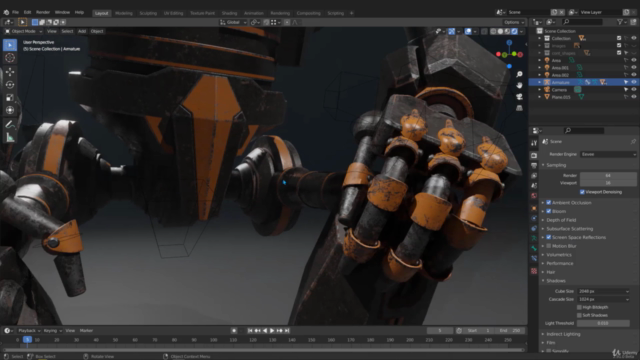Open the Options dropdown in viewport header
The width and height of the screenshot is (640, 360).
(513, 22)
